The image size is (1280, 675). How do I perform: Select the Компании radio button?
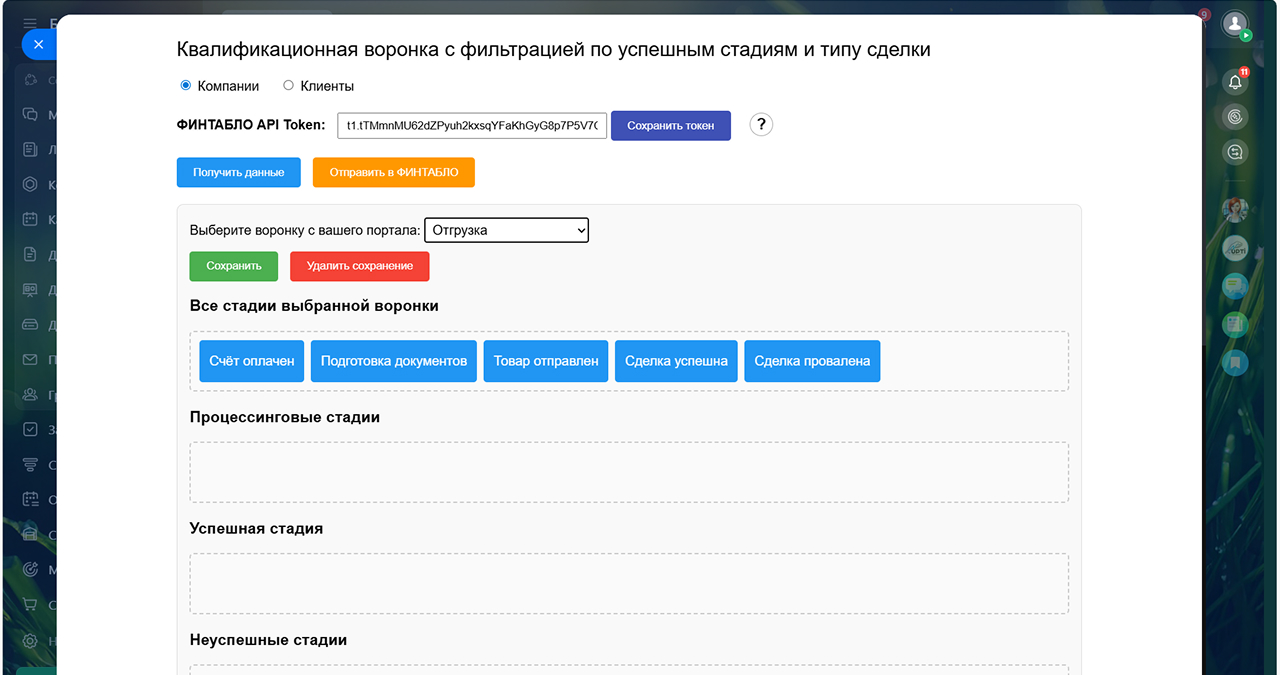point(186,86)
